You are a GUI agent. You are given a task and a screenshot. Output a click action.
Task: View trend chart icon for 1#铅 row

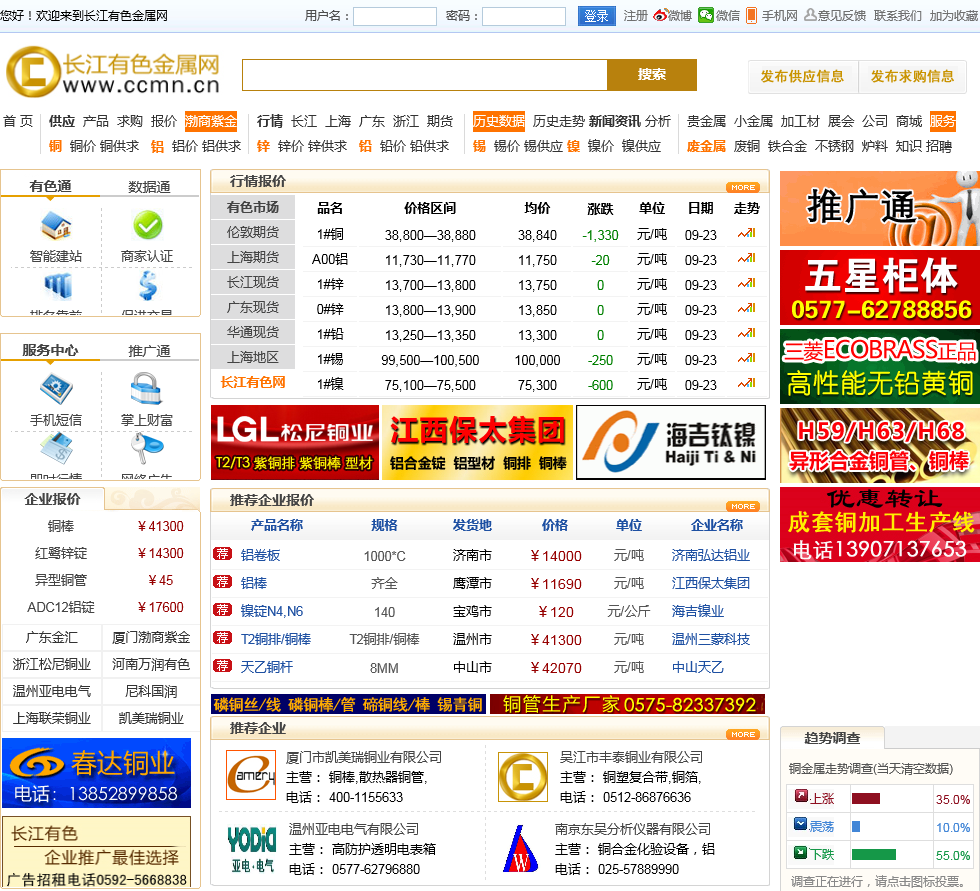pyautogui.click(x=746, y=334)
